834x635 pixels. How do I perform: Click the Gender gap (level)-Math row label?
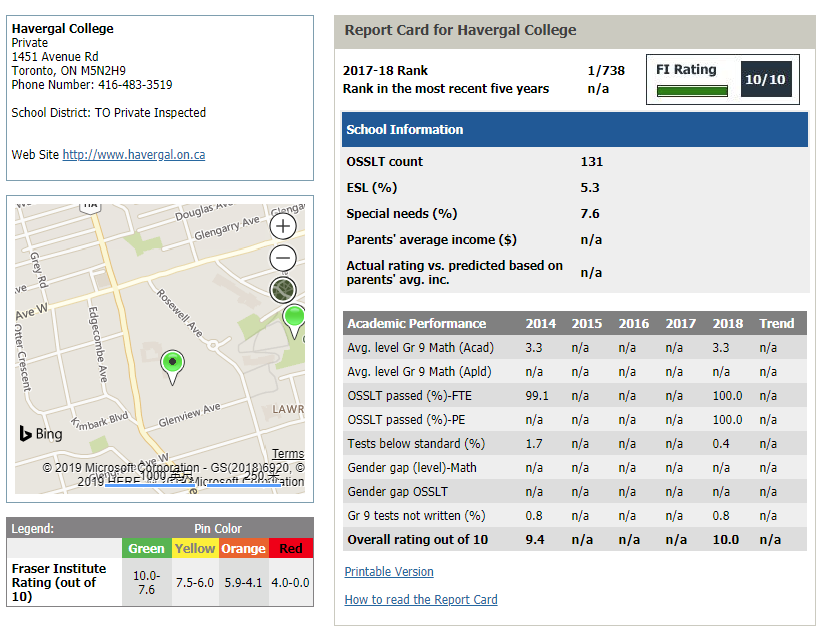[x=412, y=467]
